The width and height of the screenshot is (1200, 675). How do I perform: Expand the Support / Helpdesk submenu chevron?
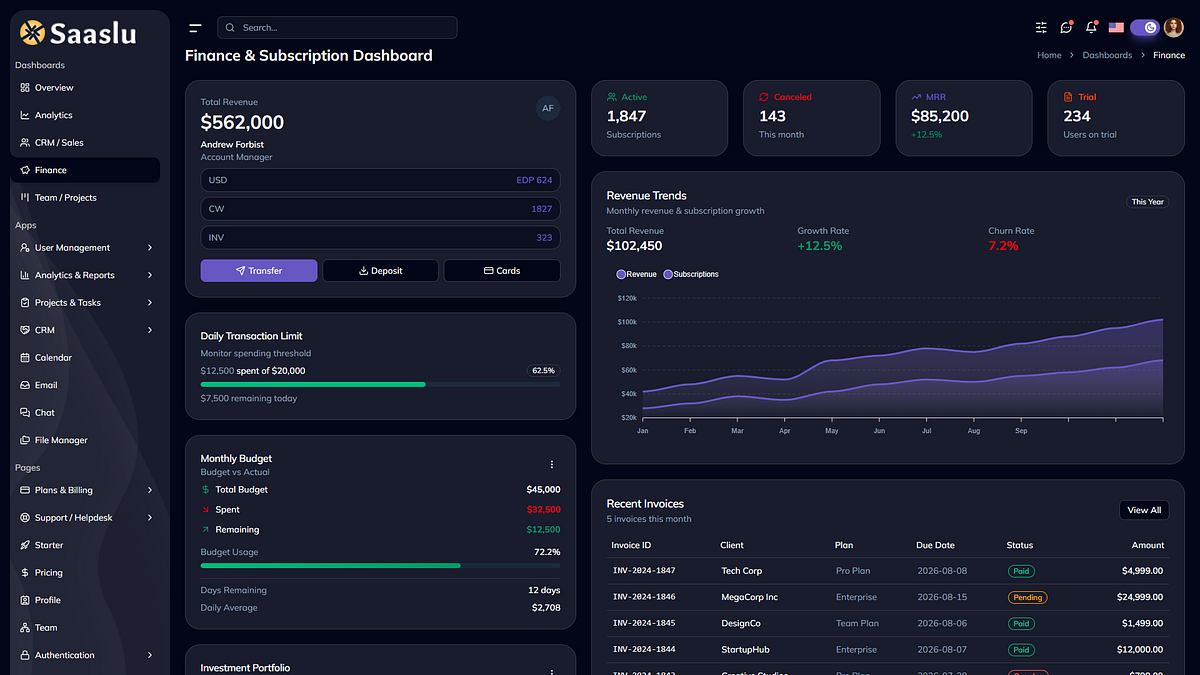[150, 518]
